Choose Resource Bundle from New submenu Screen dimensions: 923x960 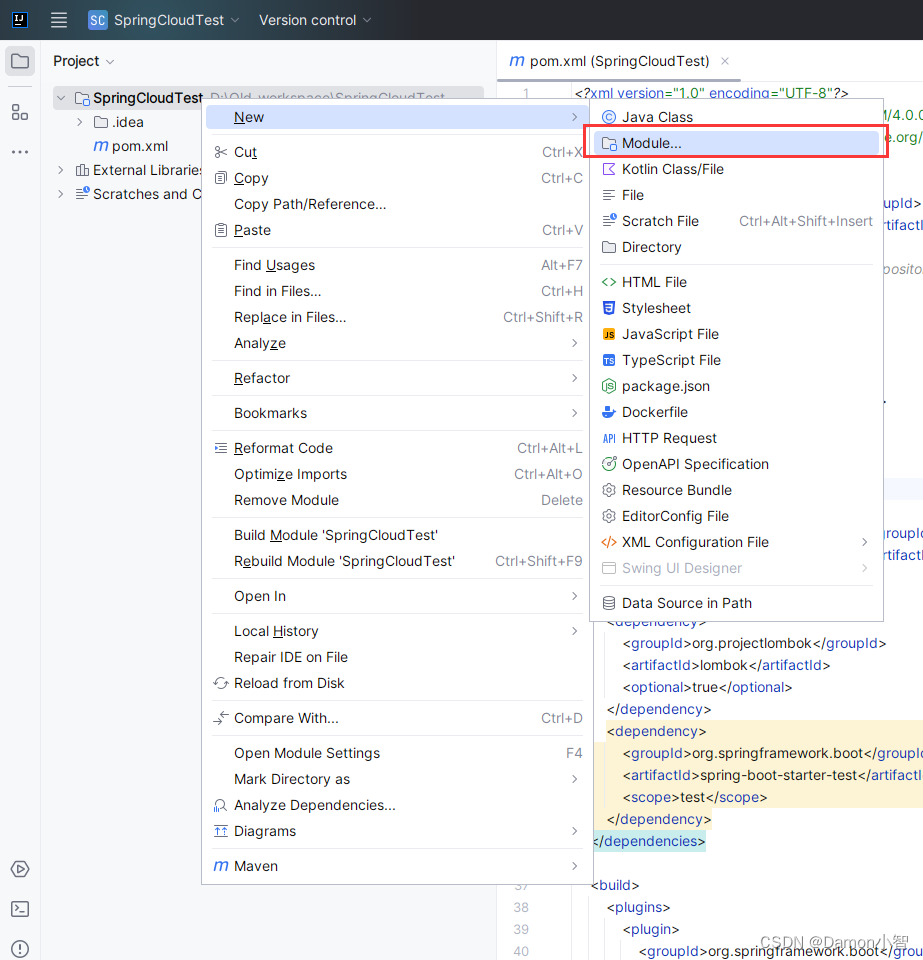(x=736, y=490)
